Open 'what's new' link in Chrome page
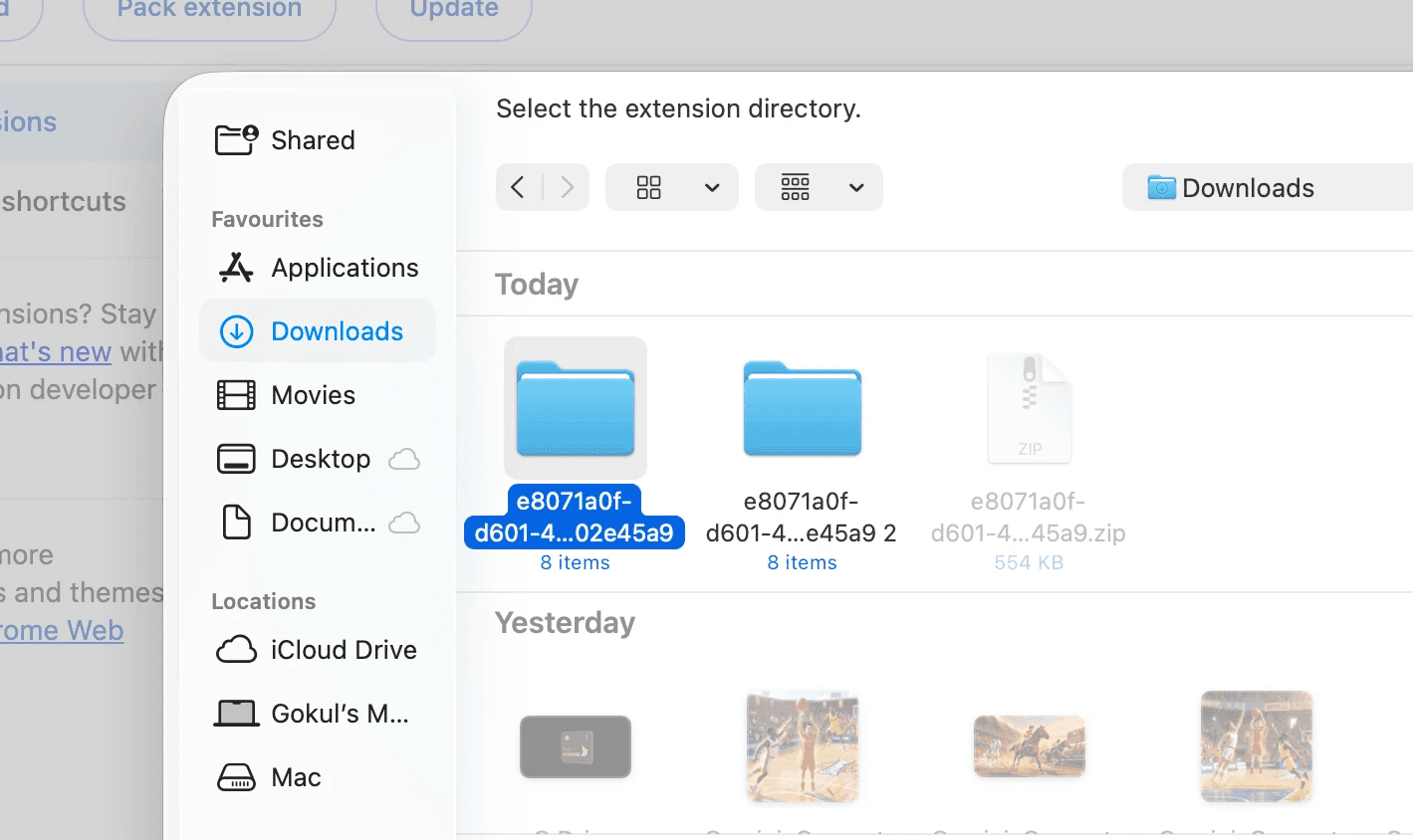1413x840 pixels. click(x=56, y=351)
